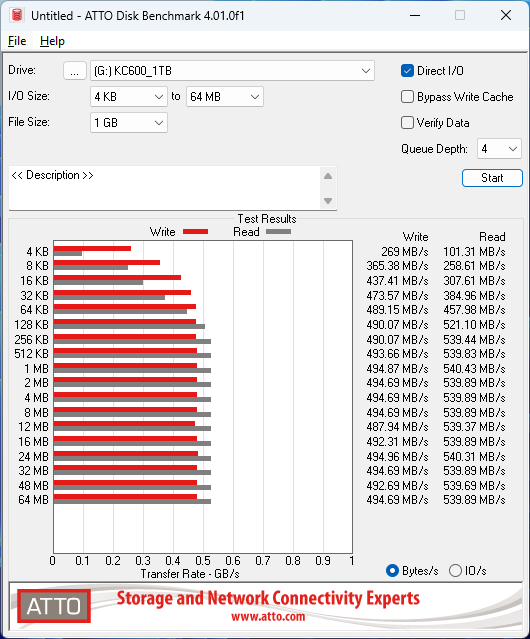530x639 pixels.
Task: Click the 128 KB read value 521.10 MB/s
Action: (x=474, y=325)
